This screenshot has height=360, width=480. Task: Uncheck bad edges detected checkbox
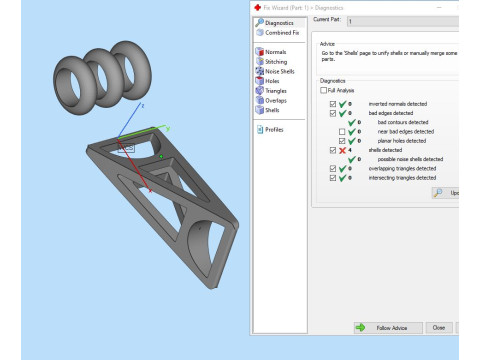click(333, 113)
